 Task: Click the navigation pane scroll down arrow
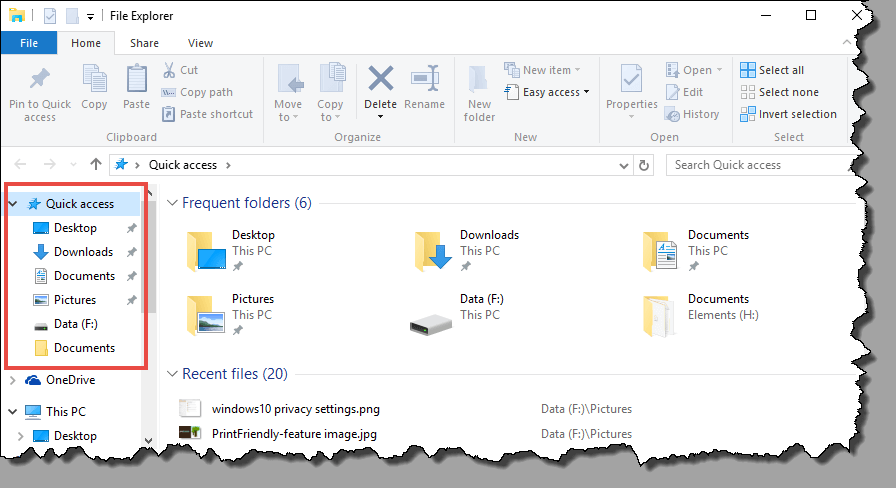tap(149, 441)
